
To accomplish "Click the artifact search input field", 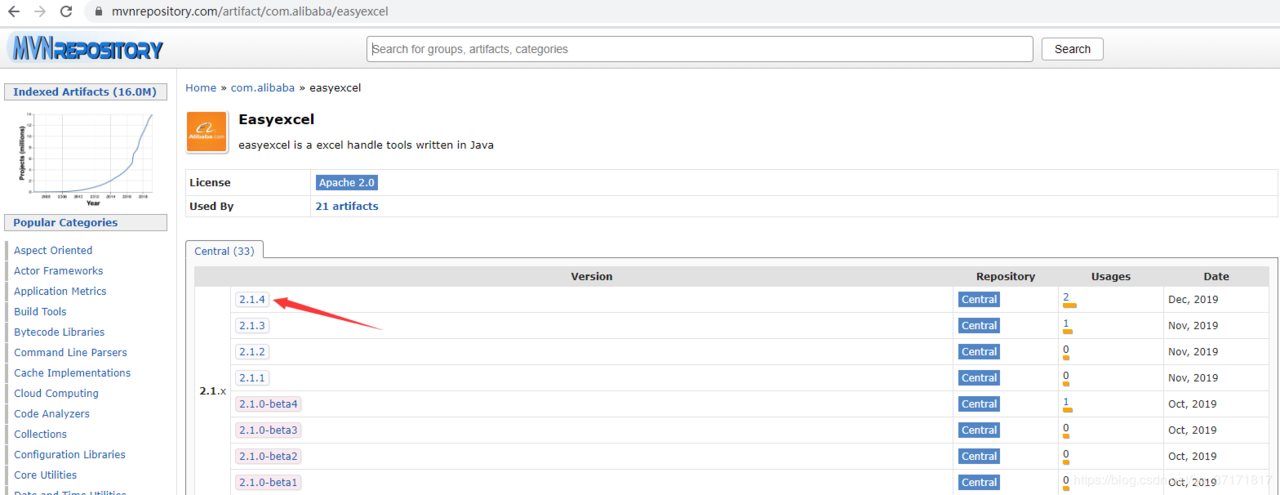I will [x=700, y=49].
